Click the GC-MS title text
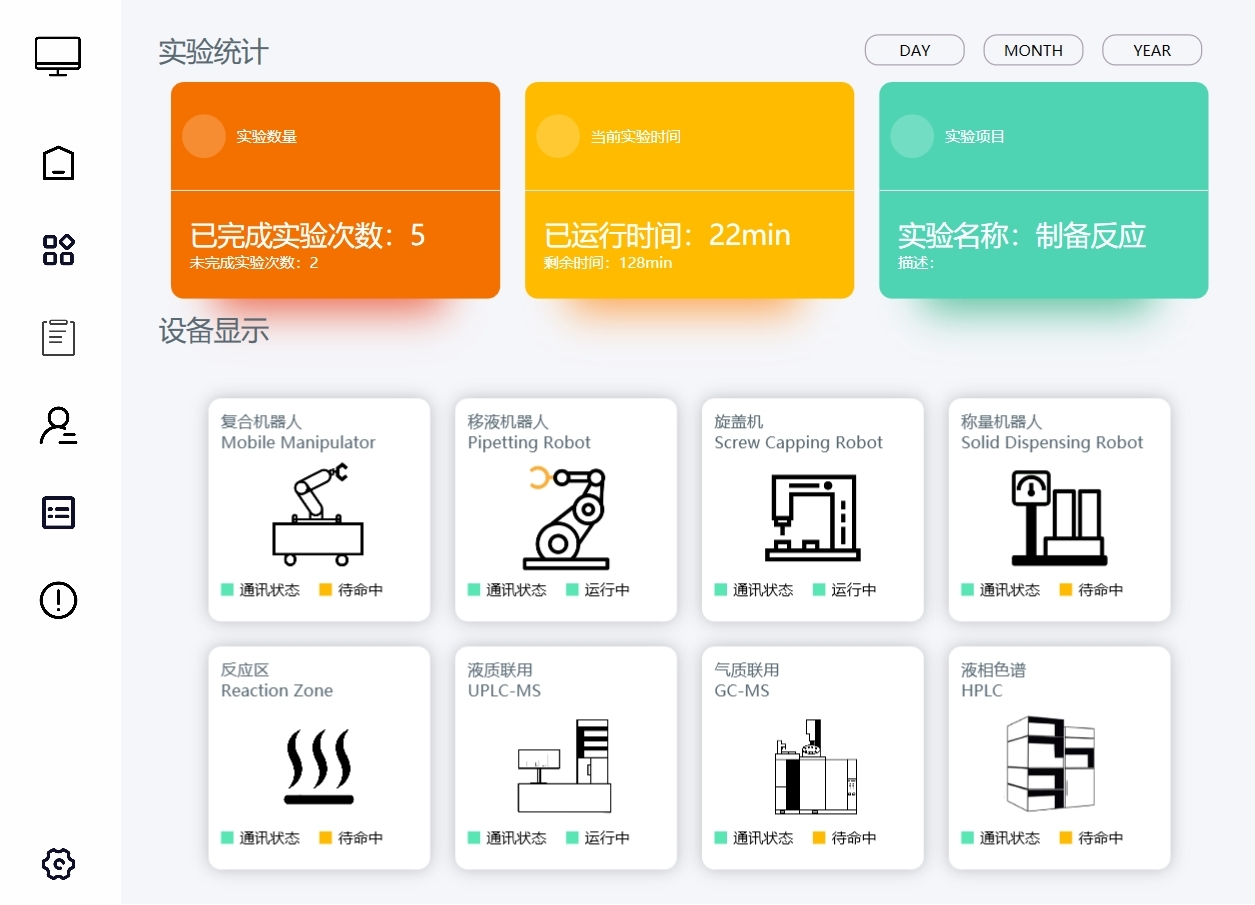 742,690
